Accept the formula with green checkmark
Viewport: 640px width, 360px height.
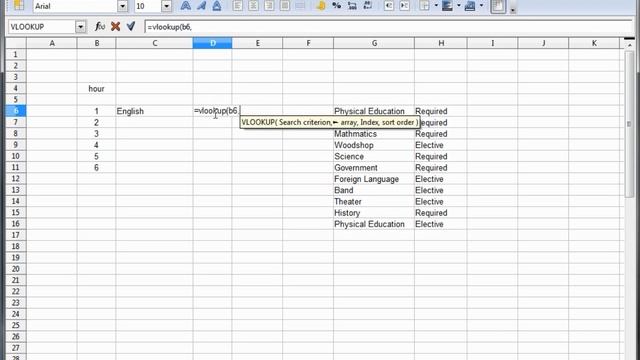(x=131, y=27)
